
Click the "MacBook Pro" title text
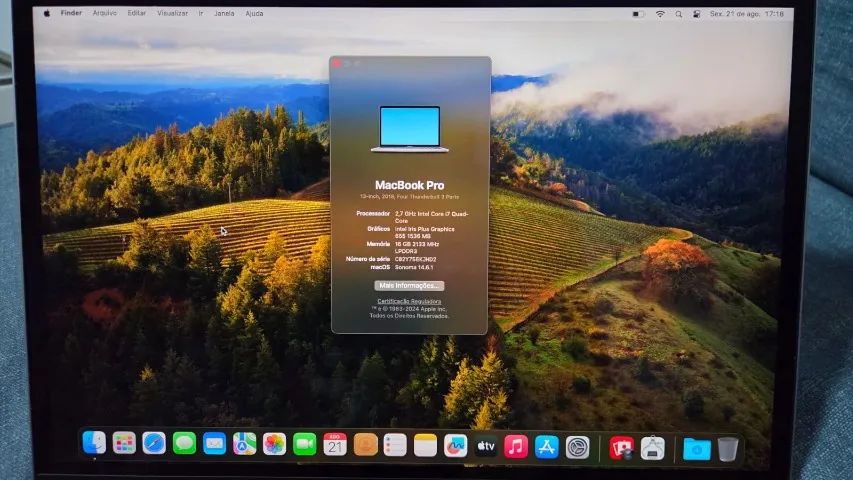(410, 185)
